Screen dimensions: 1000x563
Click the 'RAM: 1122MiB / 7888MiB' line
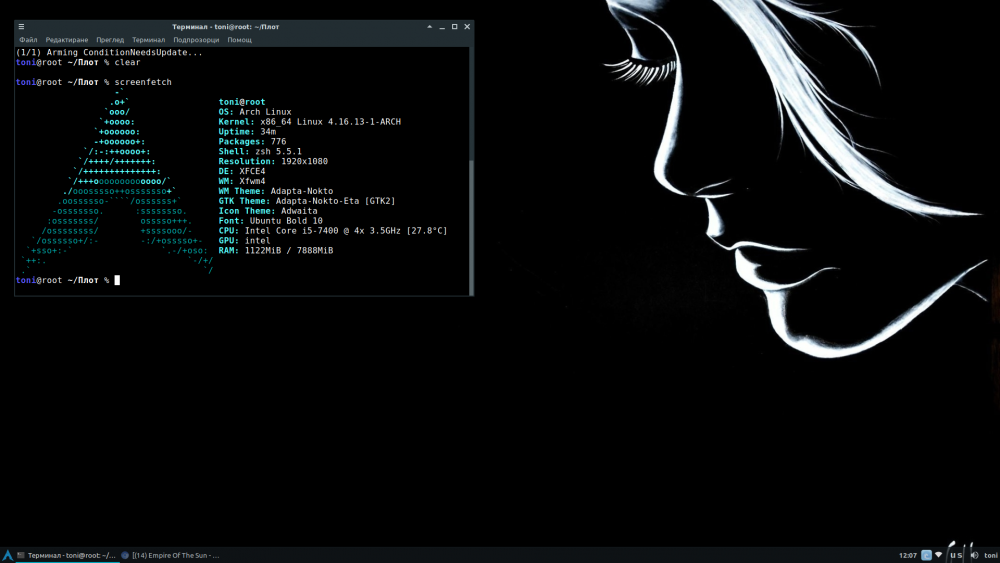click(276, 251)
